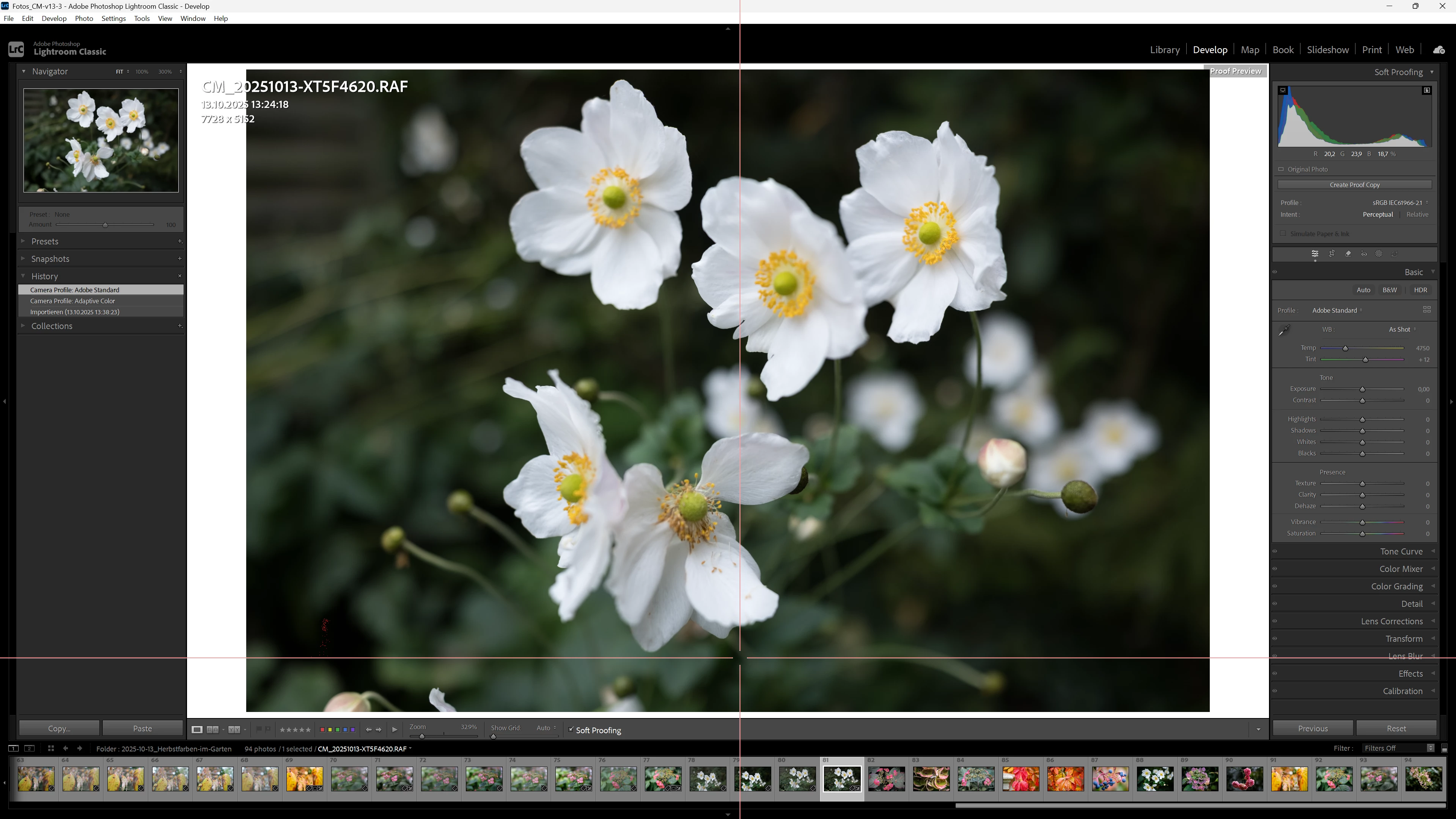The width and height of the screenshot is (1456, 819).
Task: Click the Create Proof Copy button
Action: 1355,185
